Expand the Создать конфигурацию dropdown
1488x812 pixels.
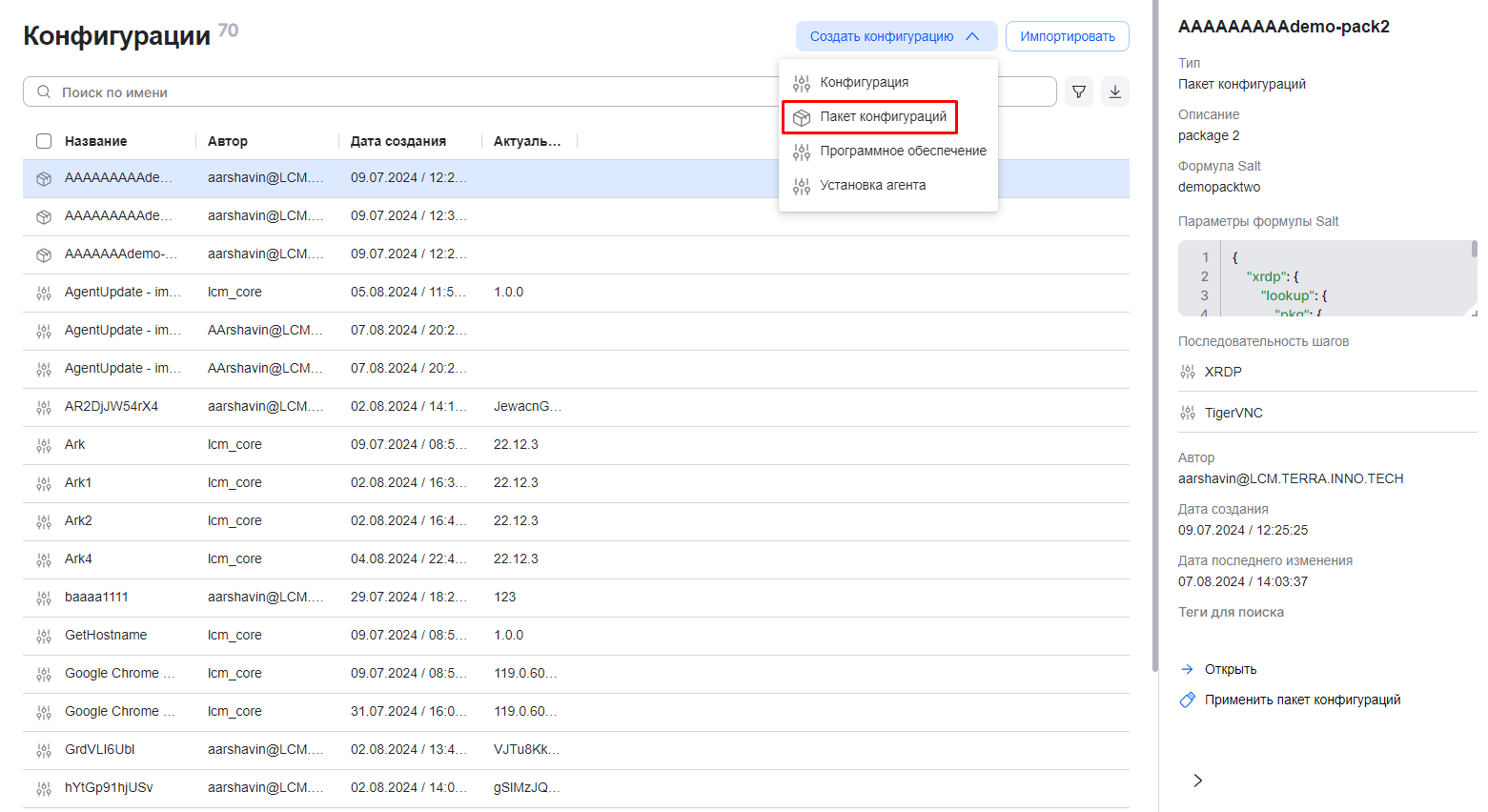coord(895,36)
